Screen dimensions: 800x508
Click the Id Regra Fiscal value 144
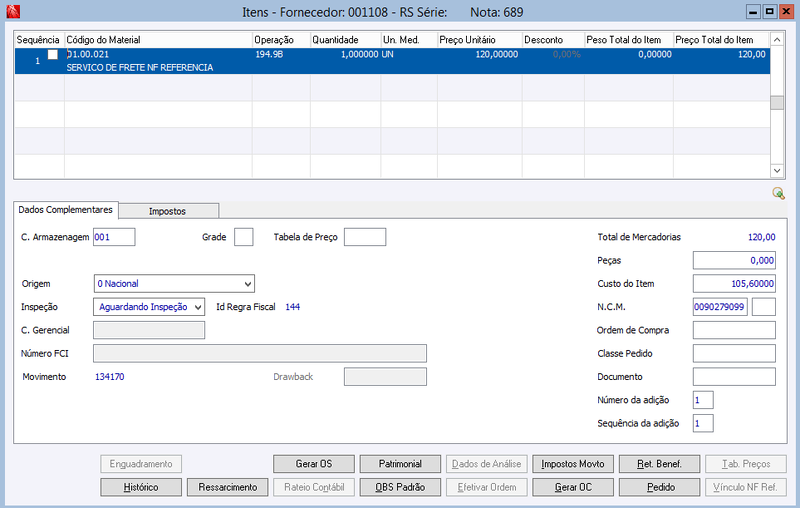[292, 307]
